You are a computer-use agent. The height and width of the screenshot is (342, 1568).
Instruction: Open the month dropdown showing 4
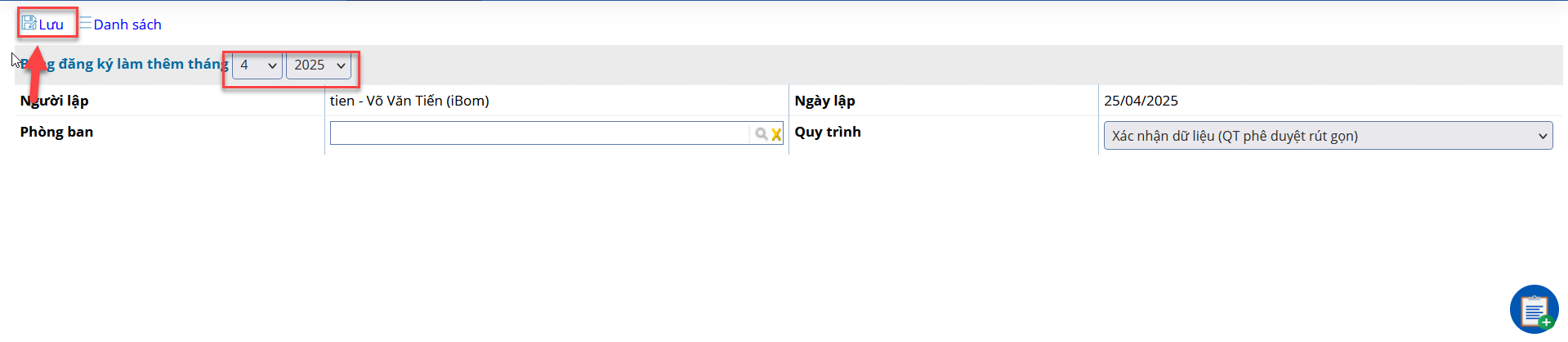click(257, 65)
